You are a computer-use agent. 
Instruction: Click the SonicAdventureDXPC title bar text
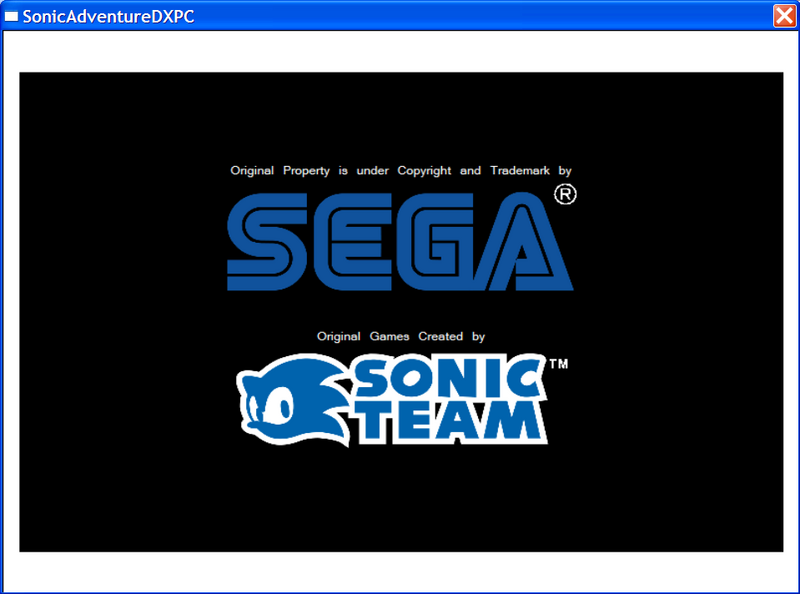[101, 16]
